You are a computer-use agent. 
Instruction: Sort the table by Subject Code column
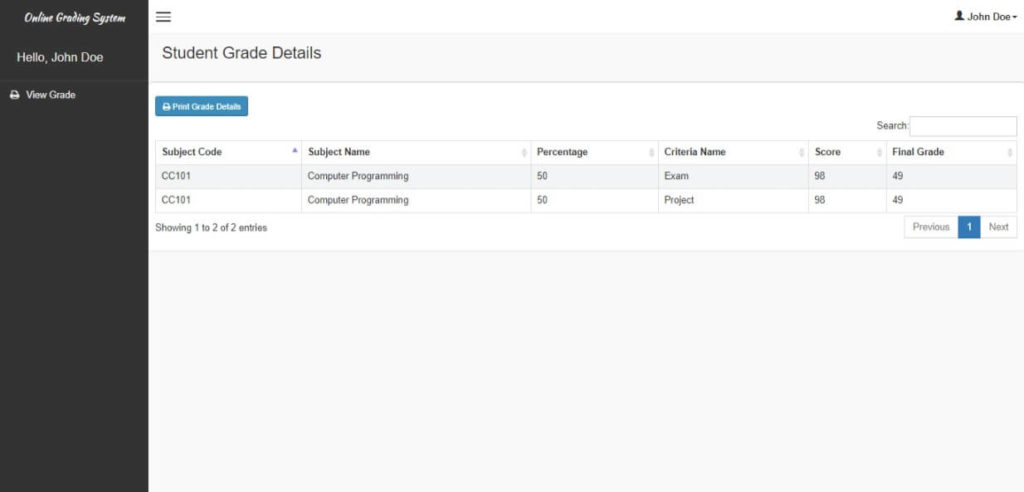point(229,152)
